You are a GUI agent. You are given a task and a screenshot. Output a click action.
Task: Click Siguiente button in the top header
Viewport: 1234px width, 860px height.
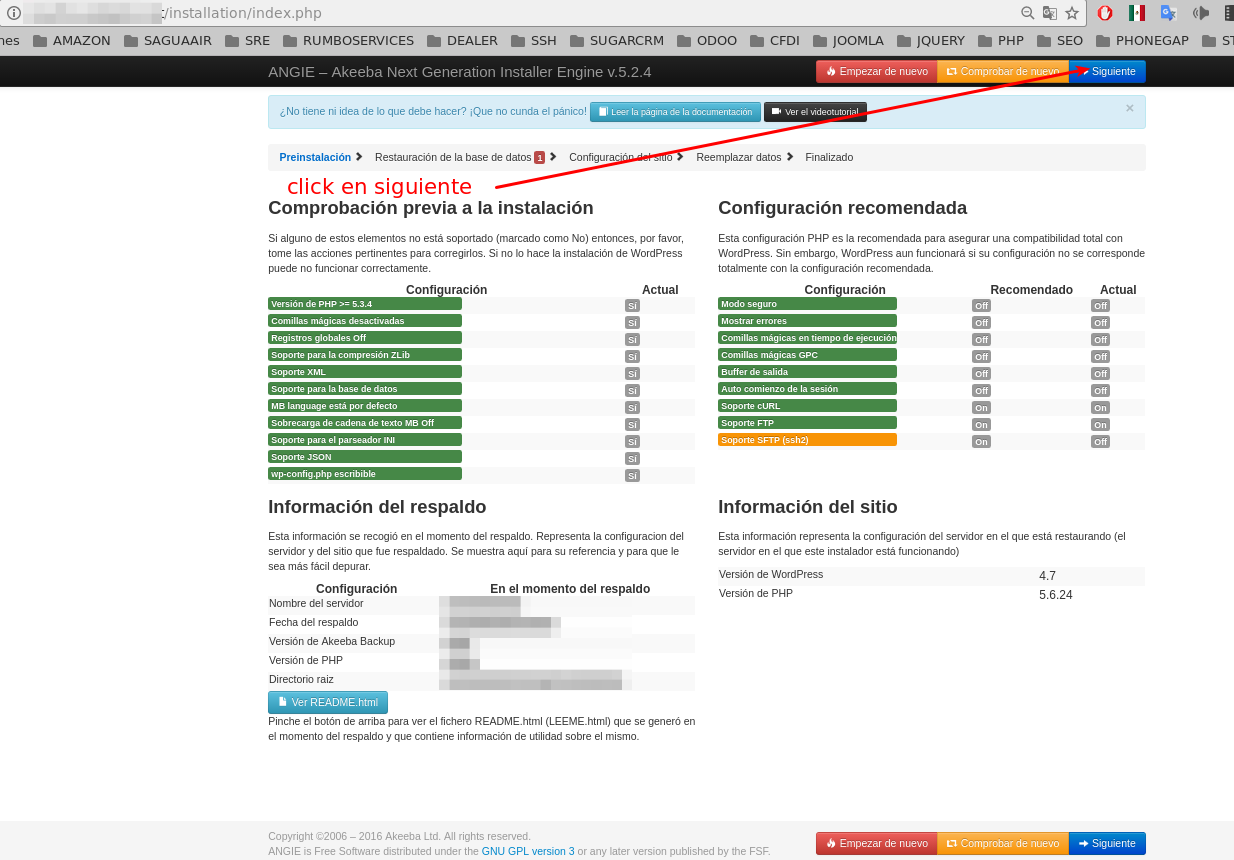(x=1107, y=71)
